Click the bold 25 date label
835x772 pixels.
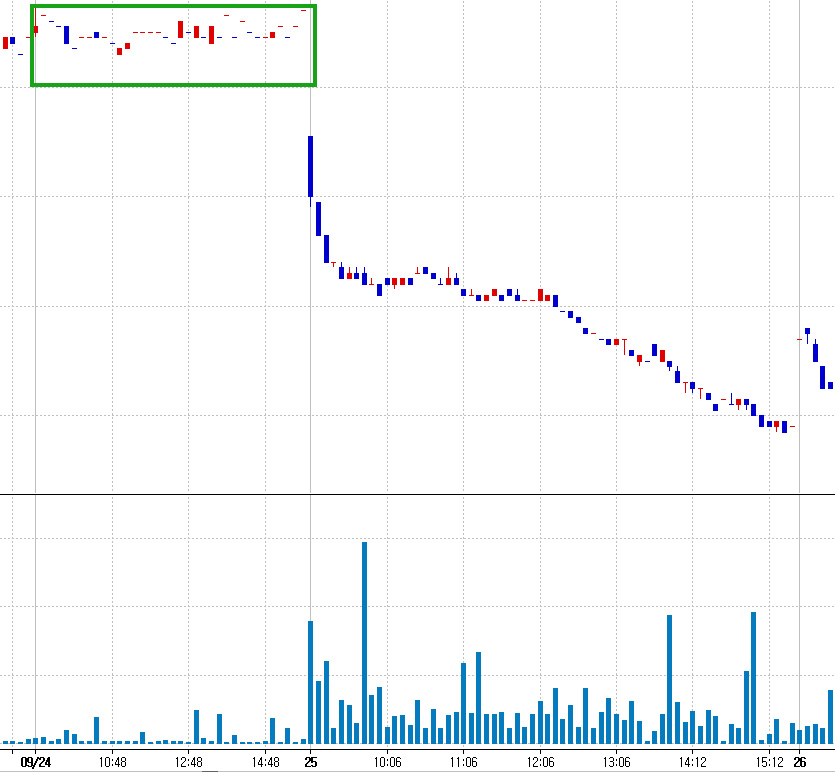[x=310, y=762]
